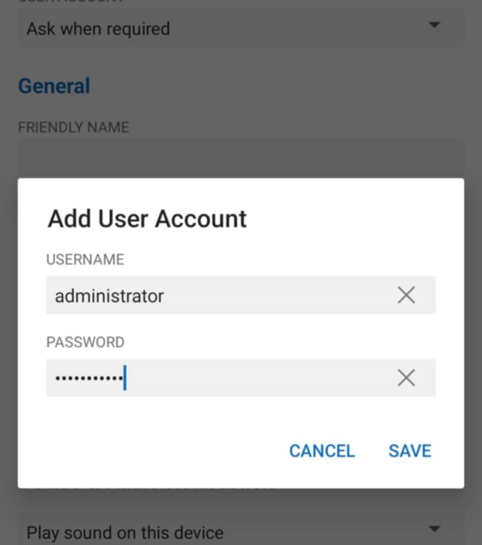Open the Play sound on this device arrow
482x545 pixels.
(x=434, y=529)
